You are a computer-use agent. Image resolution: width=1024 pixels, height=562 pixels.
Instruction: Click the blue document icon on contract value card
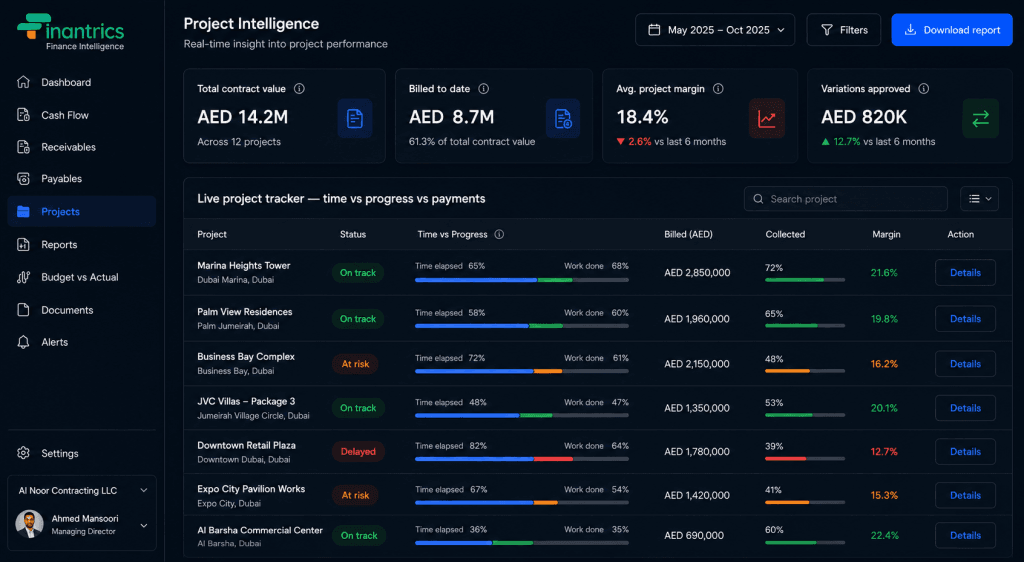[355, 119]
